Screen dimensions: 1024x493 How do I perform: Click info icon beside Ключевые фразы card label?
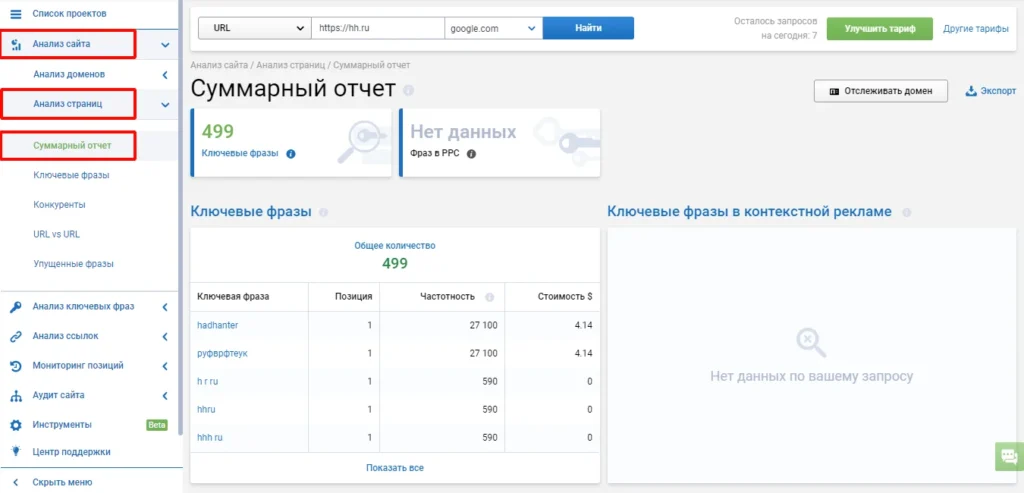click(291, 154)
